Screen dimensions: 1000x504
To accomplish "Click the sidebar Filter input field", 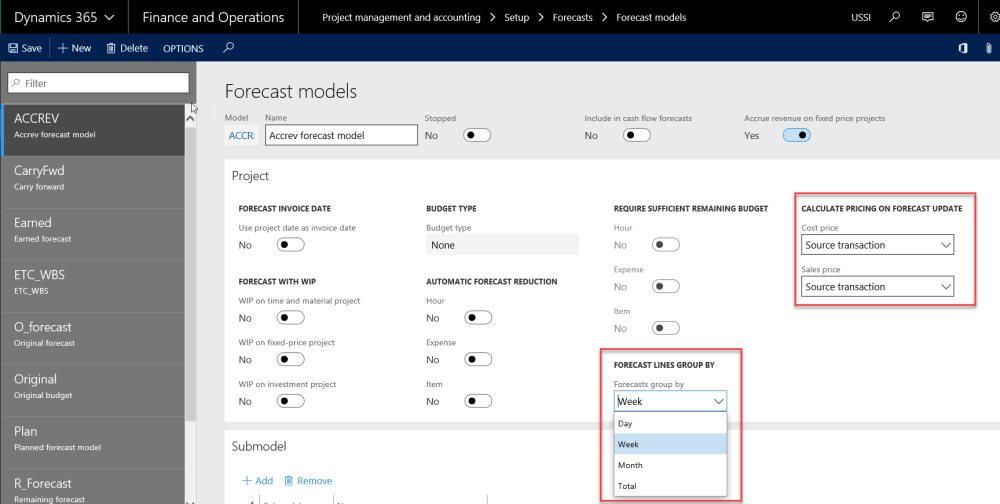I will point(98,83).
